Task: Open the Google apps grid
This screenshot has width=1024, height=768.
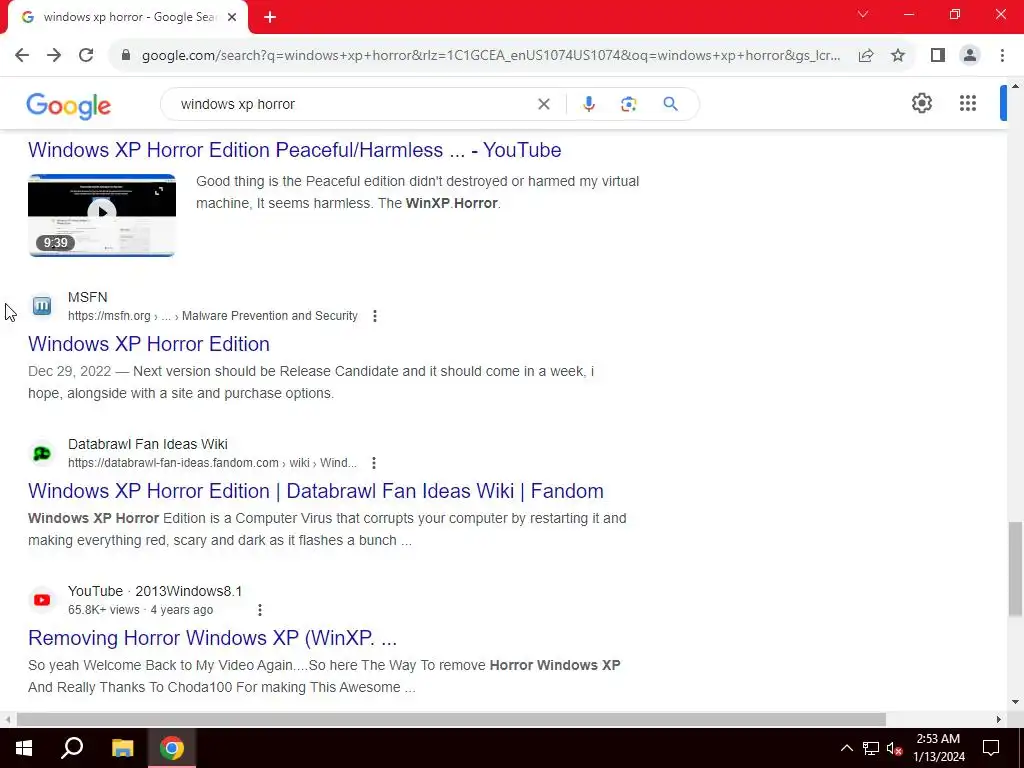Action: (x=968, y=103)
